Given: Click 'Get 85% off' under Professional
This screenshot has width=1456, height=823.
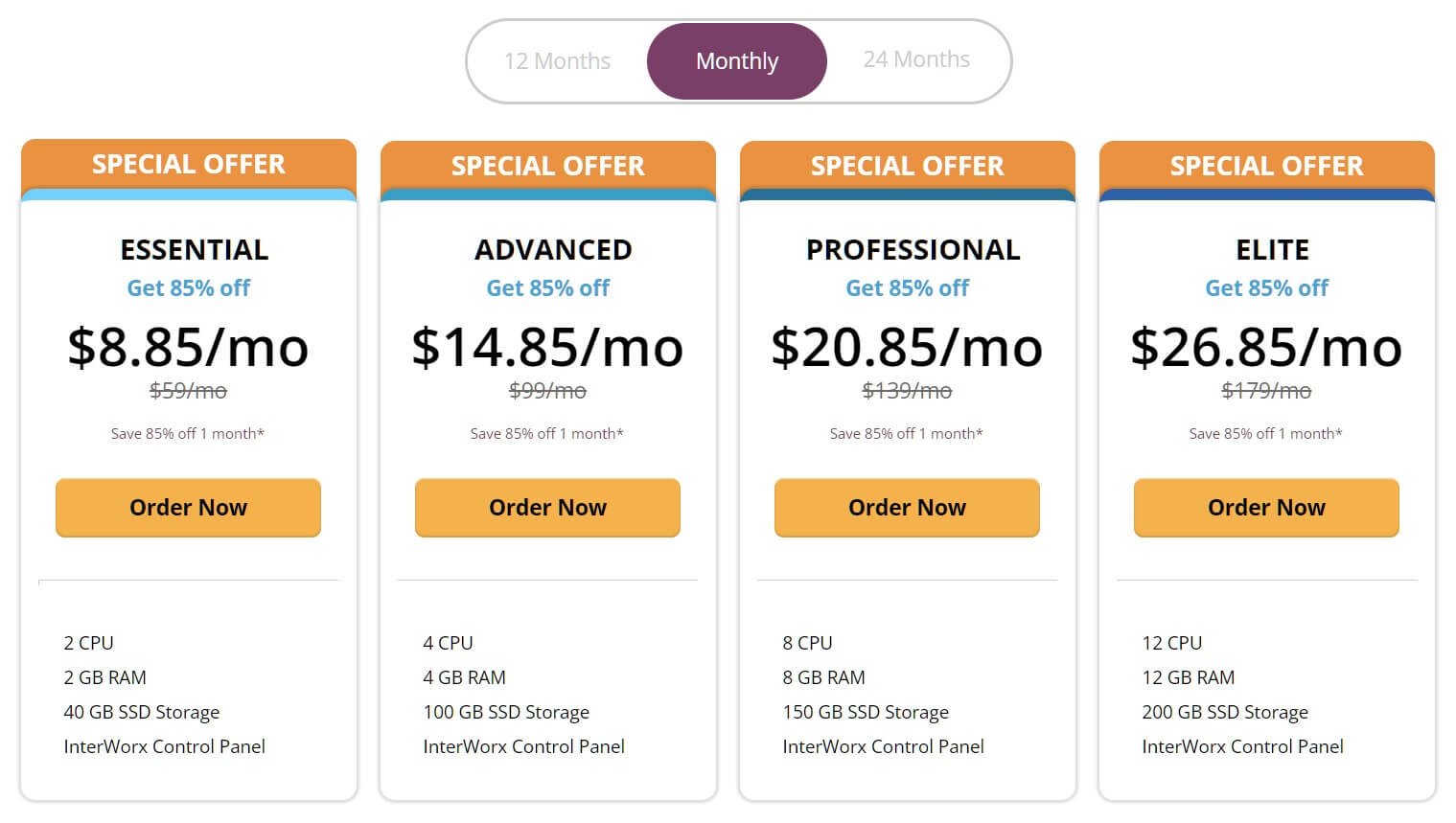Looking at the screenshot, I should pyautogui.click(x=907, y=288).
